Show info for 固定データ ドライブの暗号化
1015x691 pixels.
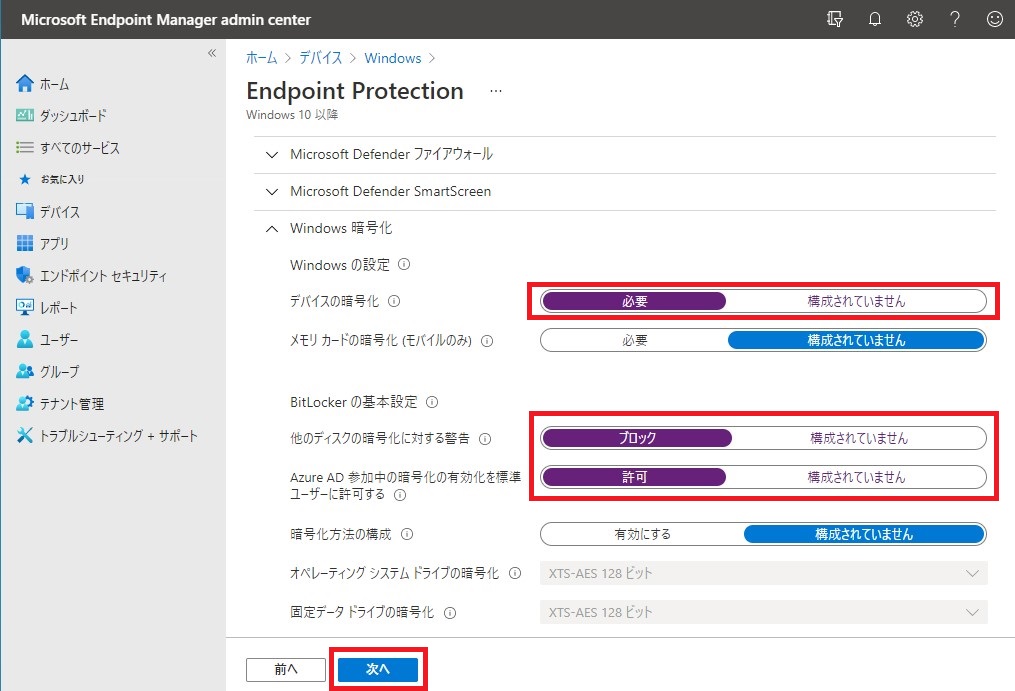[x=450, y=613]
